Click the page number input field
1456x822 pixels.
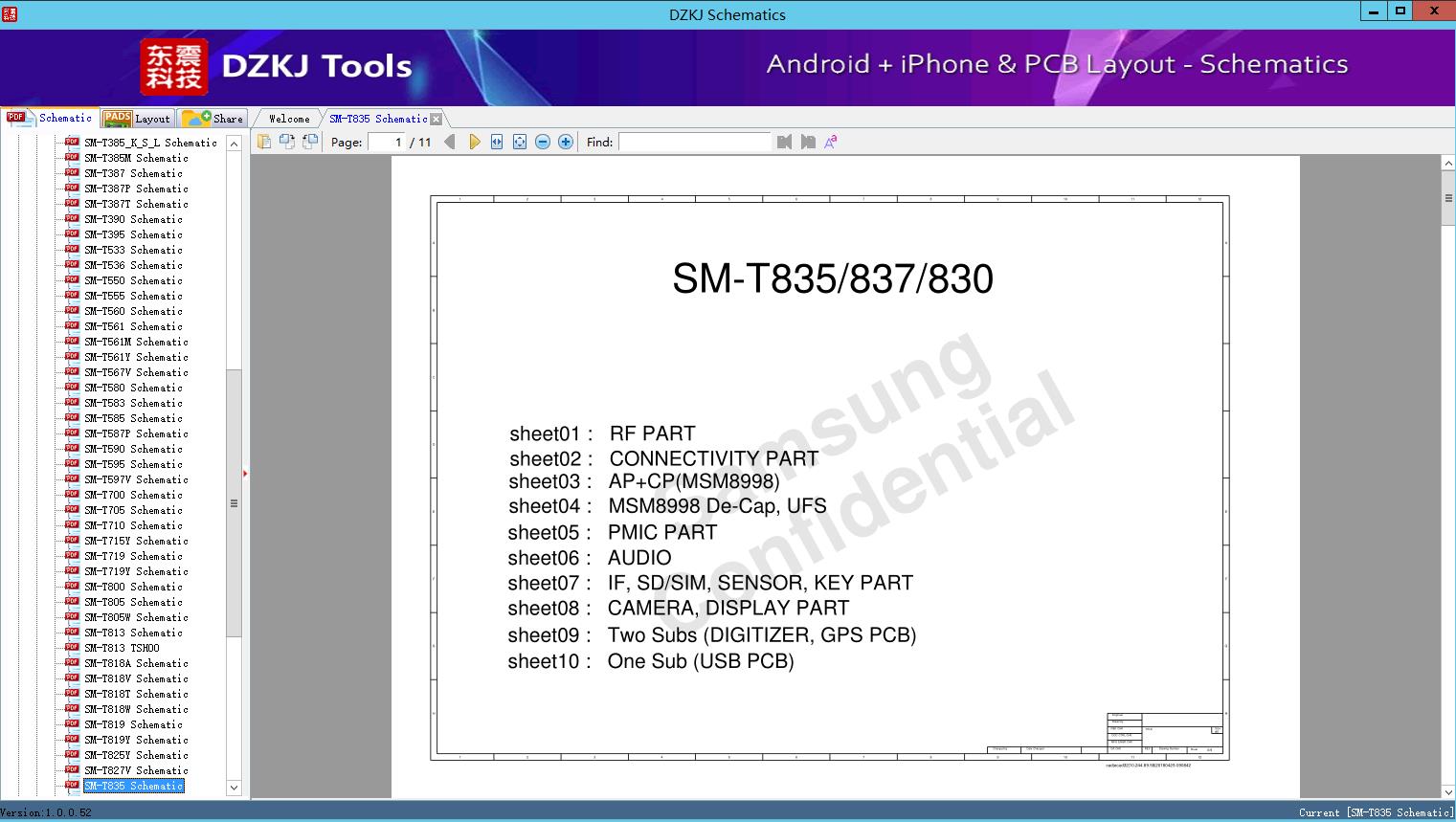[x=386, y=142]
